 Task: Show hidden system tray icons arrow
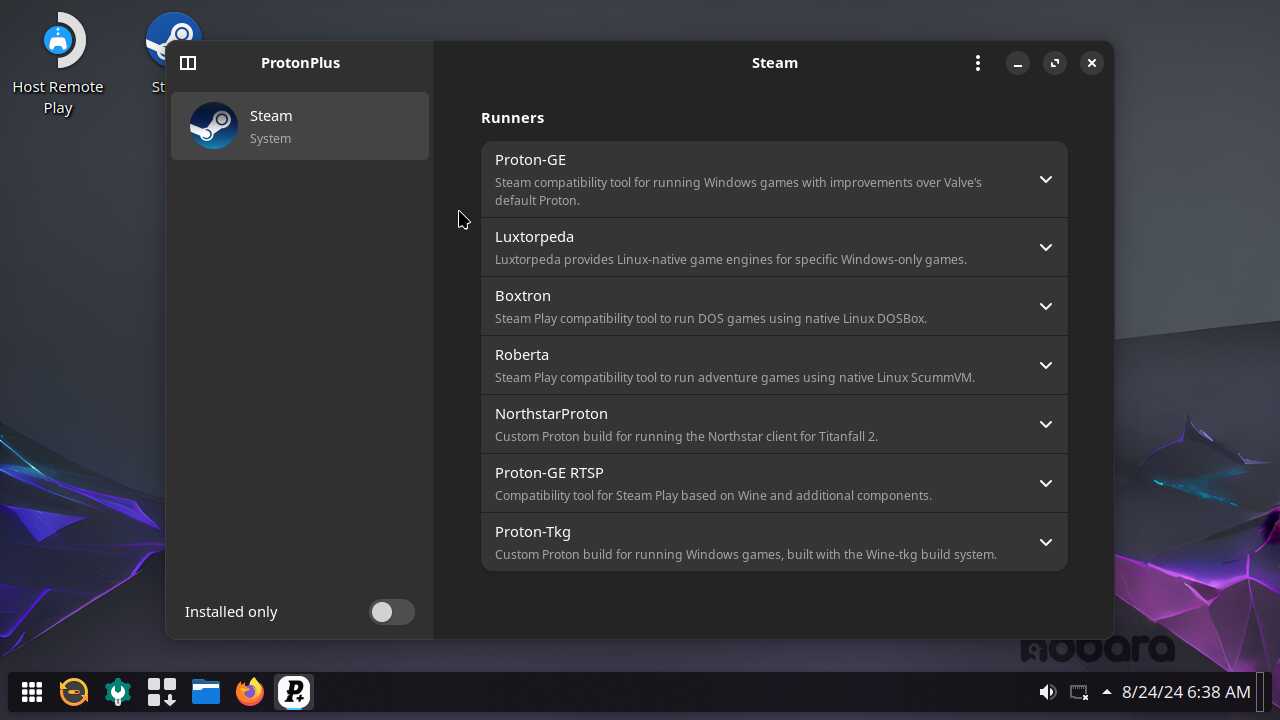coord(1106,692)
